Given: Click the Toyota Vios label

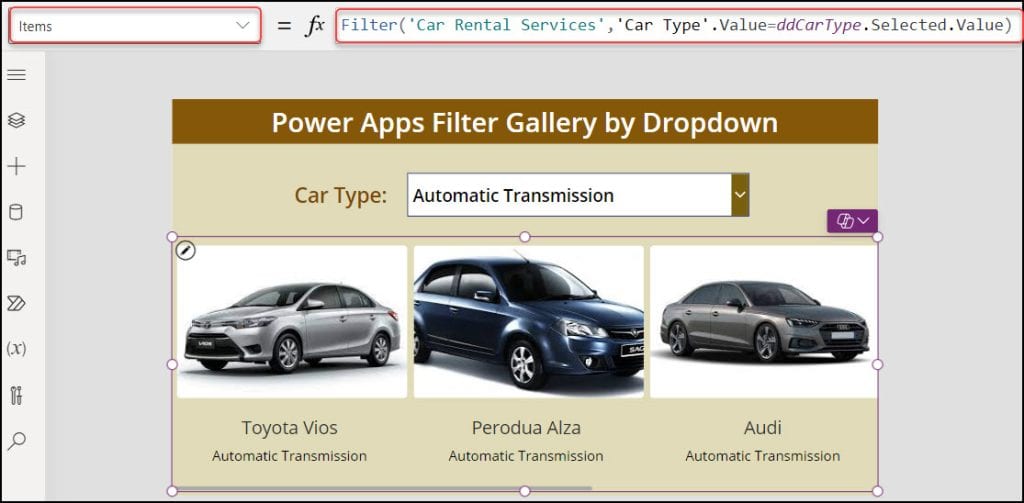Looking at the screenshot, I should click(290, 428).
